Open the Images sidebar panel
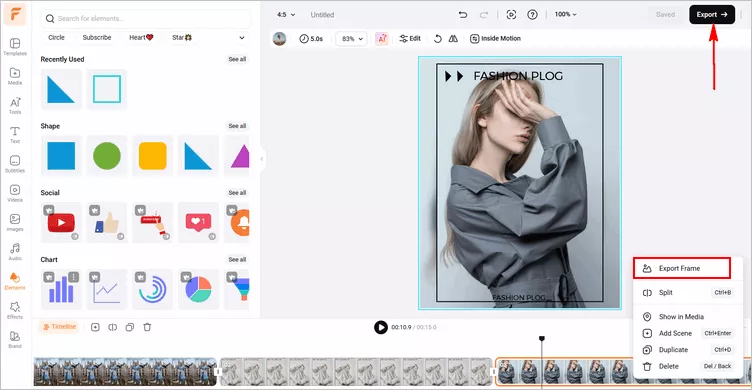Image resolution: width=752 pixels, height=390 pixels. (15, 223)
